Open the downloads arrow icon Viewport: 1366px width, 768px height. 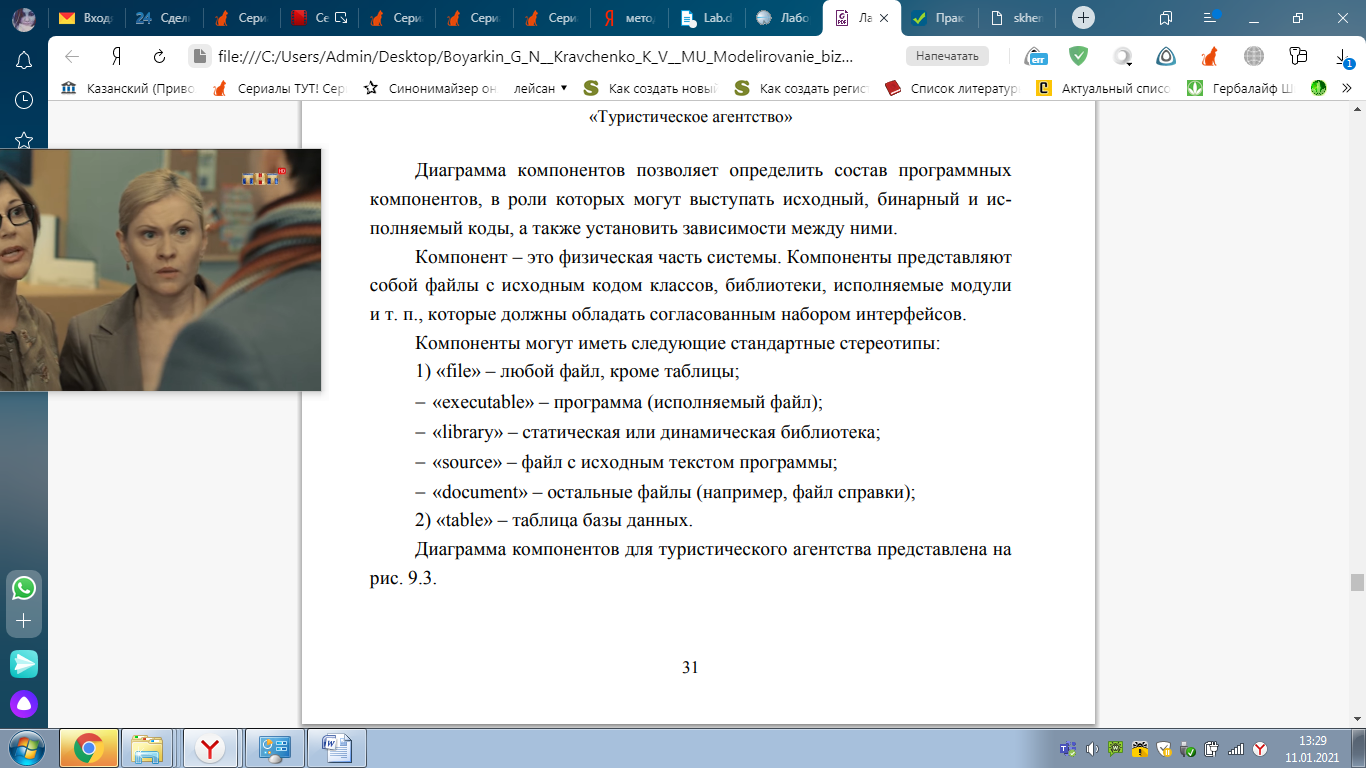pos(1341,57)
